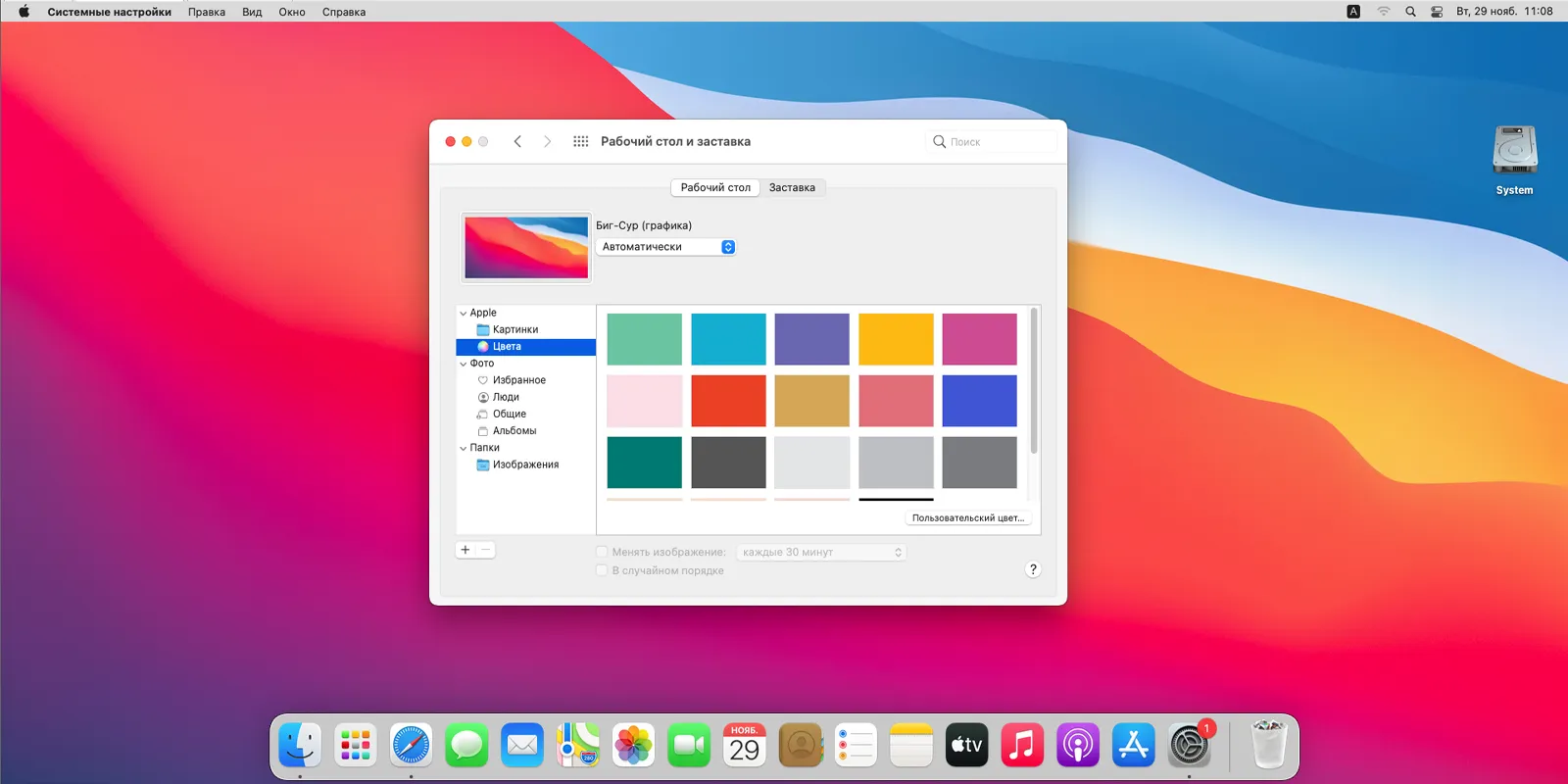
Task: Select the Рабочий стол tab
Action: [x=715, y=187]
